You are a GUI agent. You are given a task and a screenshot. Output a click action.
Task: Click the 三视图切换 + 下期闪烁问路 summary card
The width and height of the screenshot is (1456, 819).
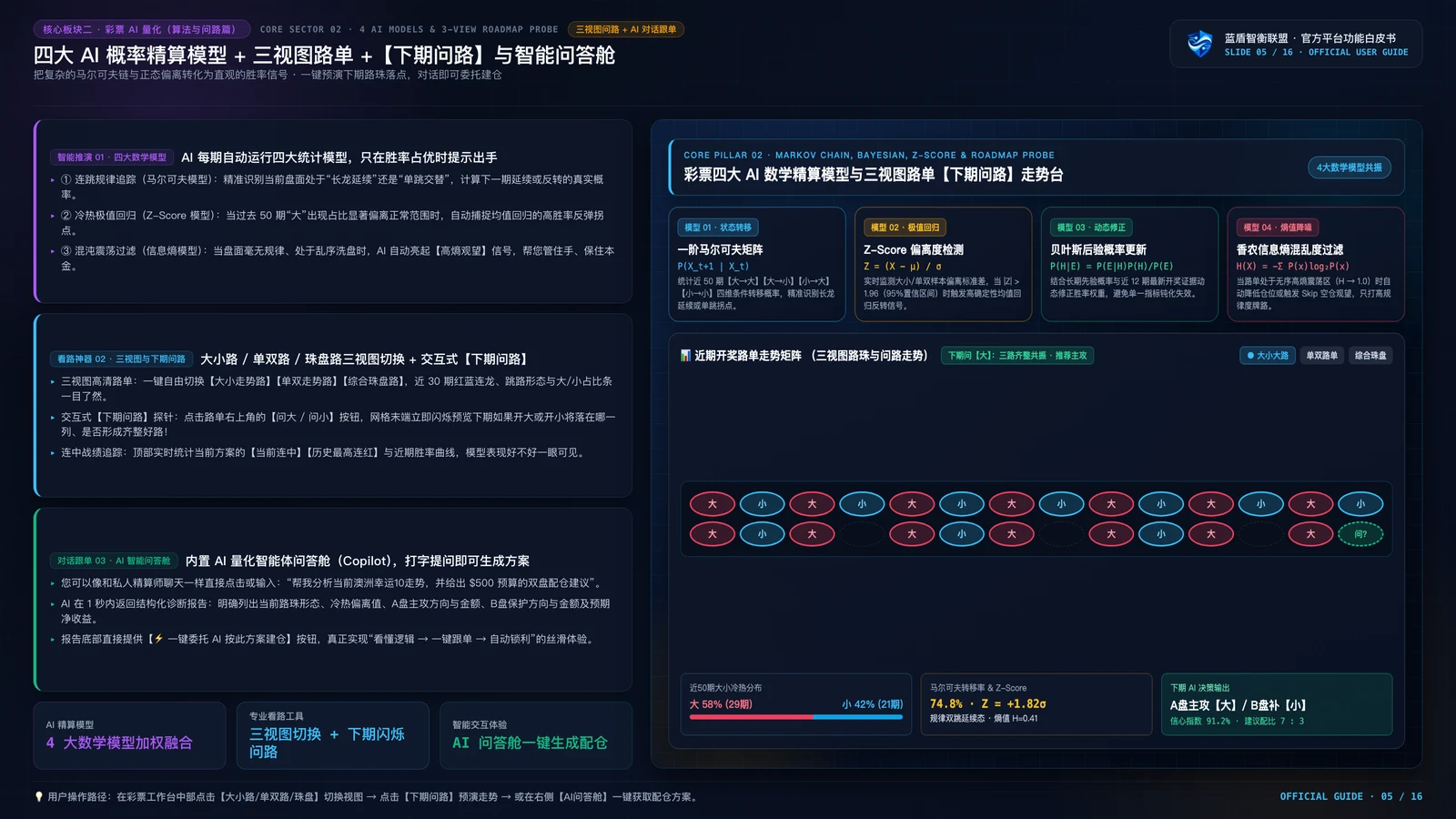[332, 735]
